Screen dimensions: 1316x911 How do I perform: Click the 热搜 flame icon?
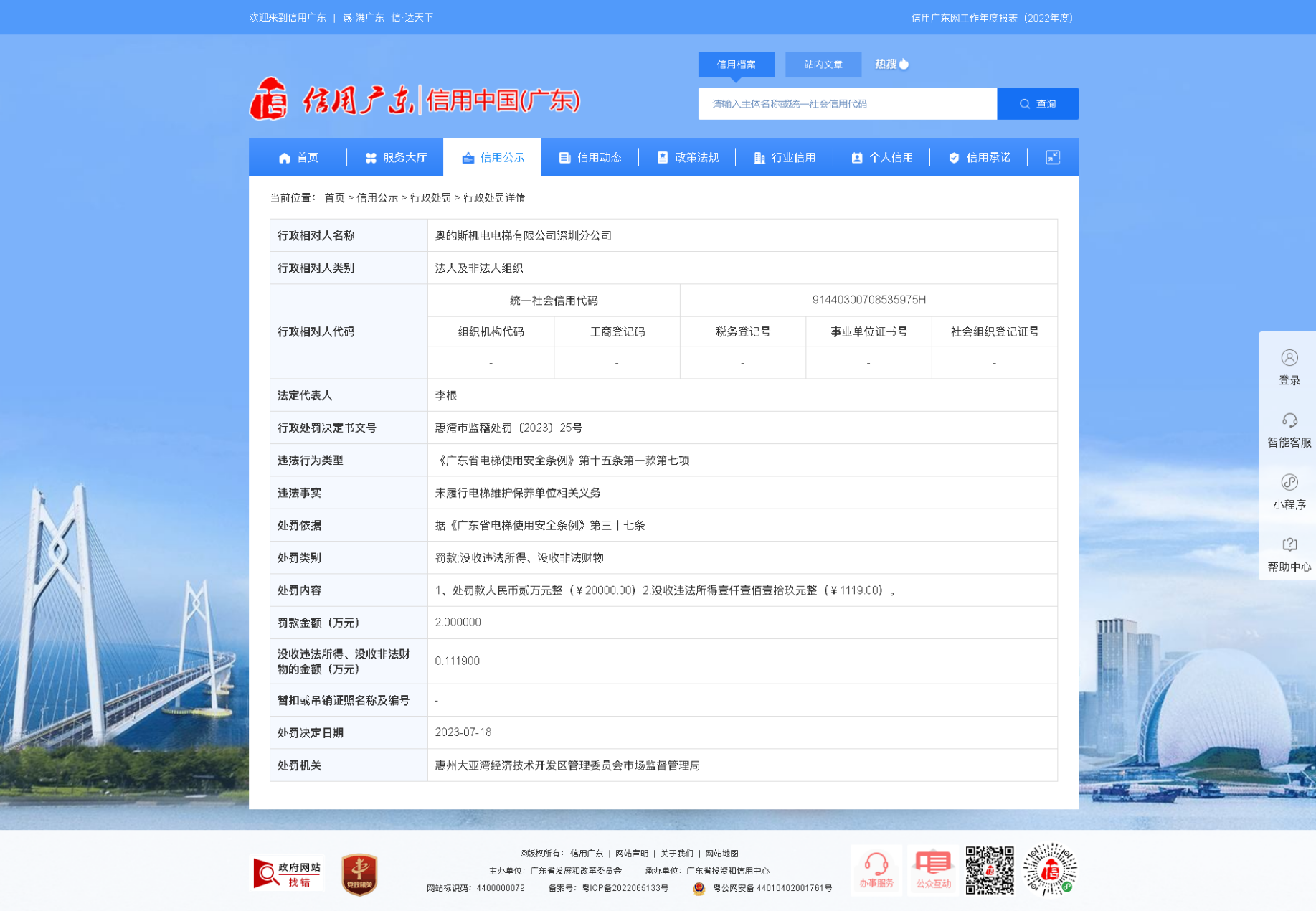tap(904, 64)
